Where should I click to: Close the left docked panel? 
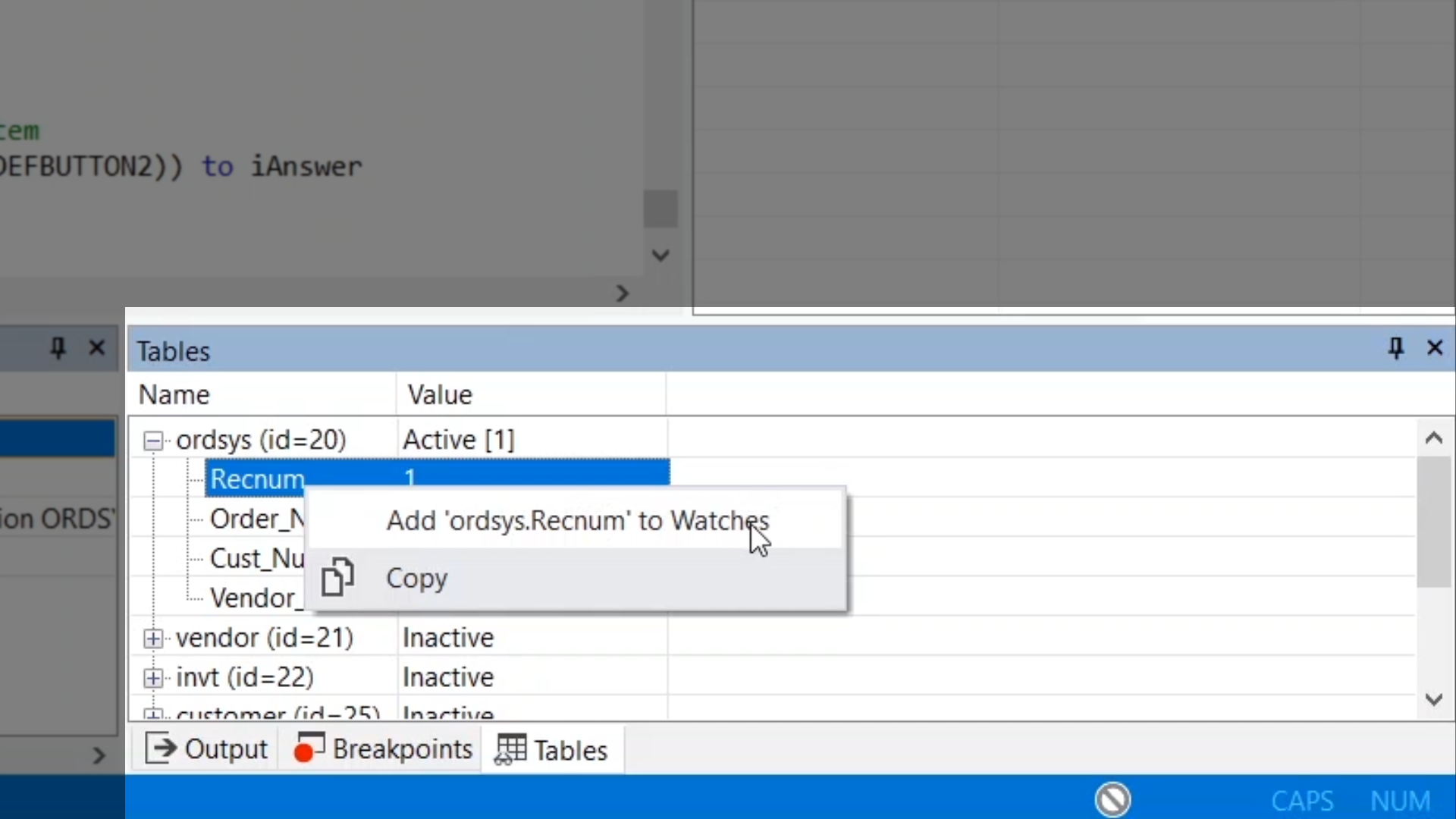coord(97,348)
